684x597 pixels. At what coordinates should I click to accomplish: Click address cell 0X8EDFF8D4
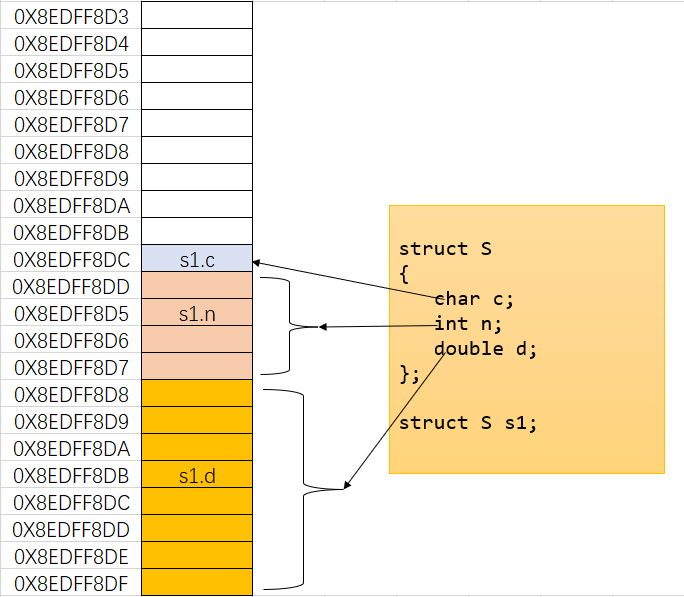pos(71,44)
